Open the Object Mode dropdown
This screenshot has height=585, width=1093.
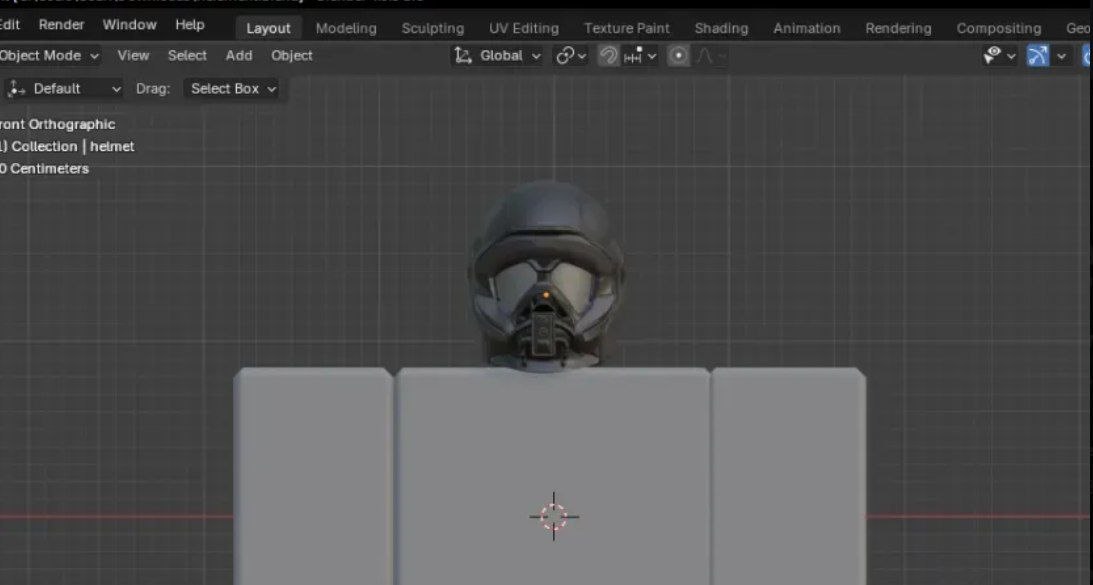[x=49, y=56]
